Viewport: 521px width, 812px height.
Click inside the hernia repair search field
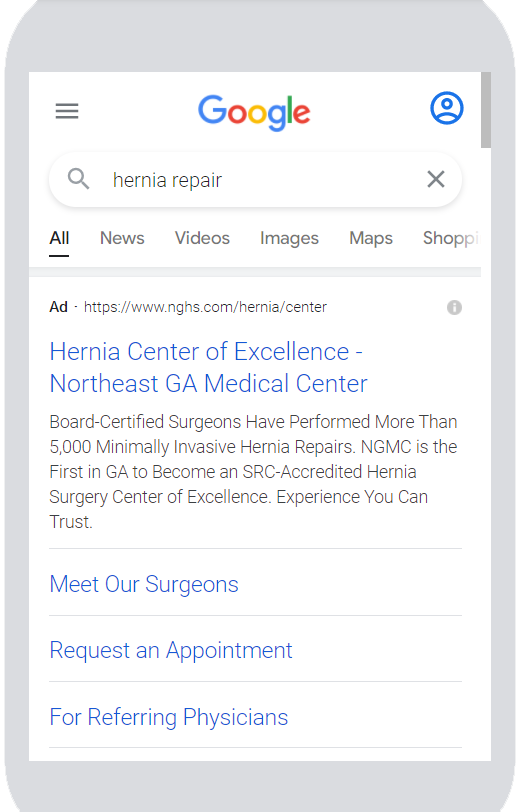click(255, 180)
